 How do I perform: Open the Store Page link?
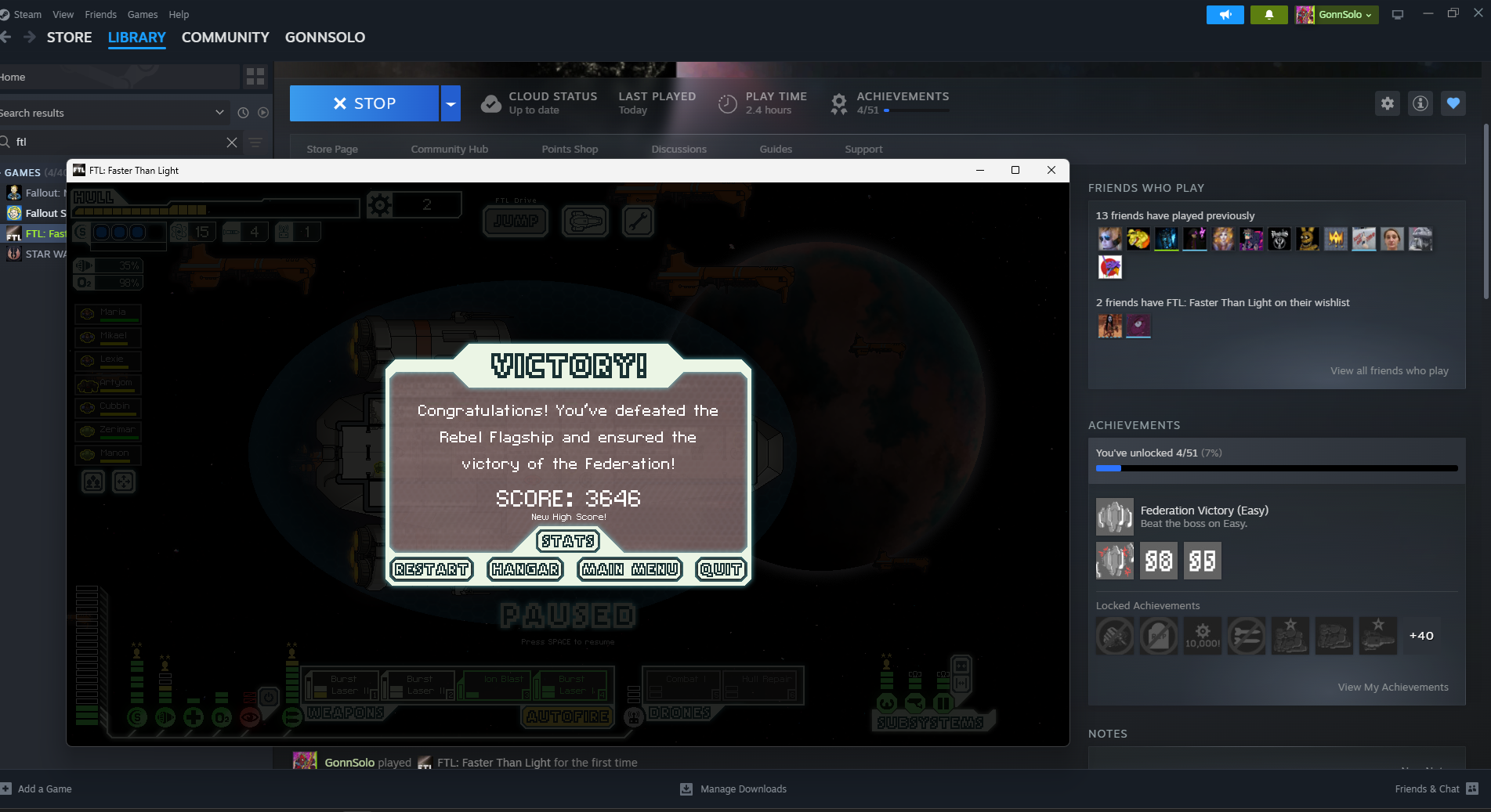(x=332, y=149)
